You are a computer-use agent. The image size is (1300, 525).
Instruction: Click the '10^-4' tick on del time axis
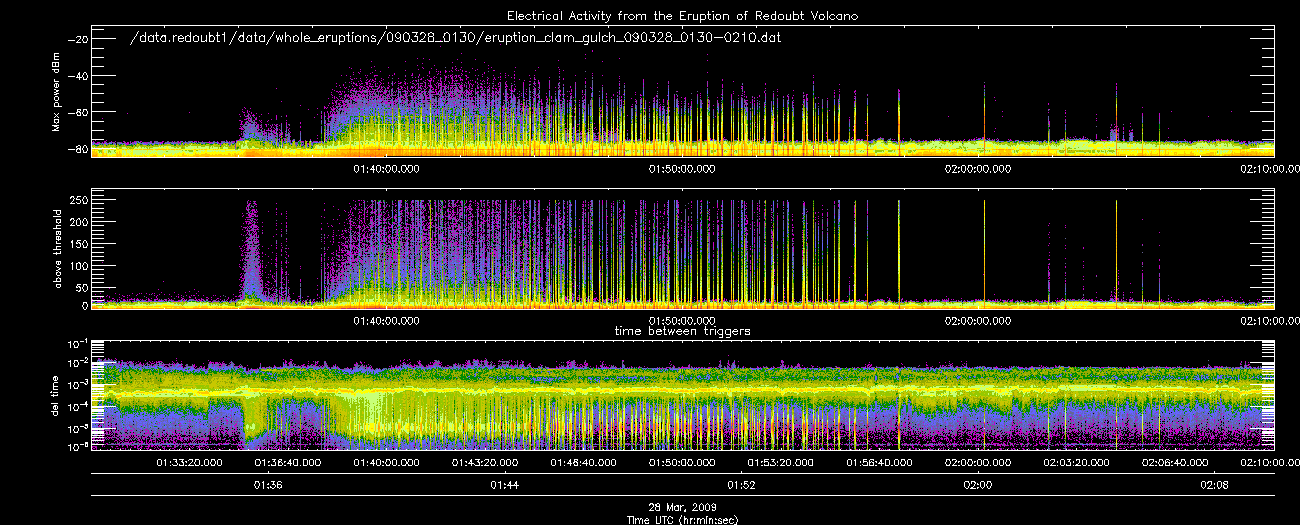(78, 405)
